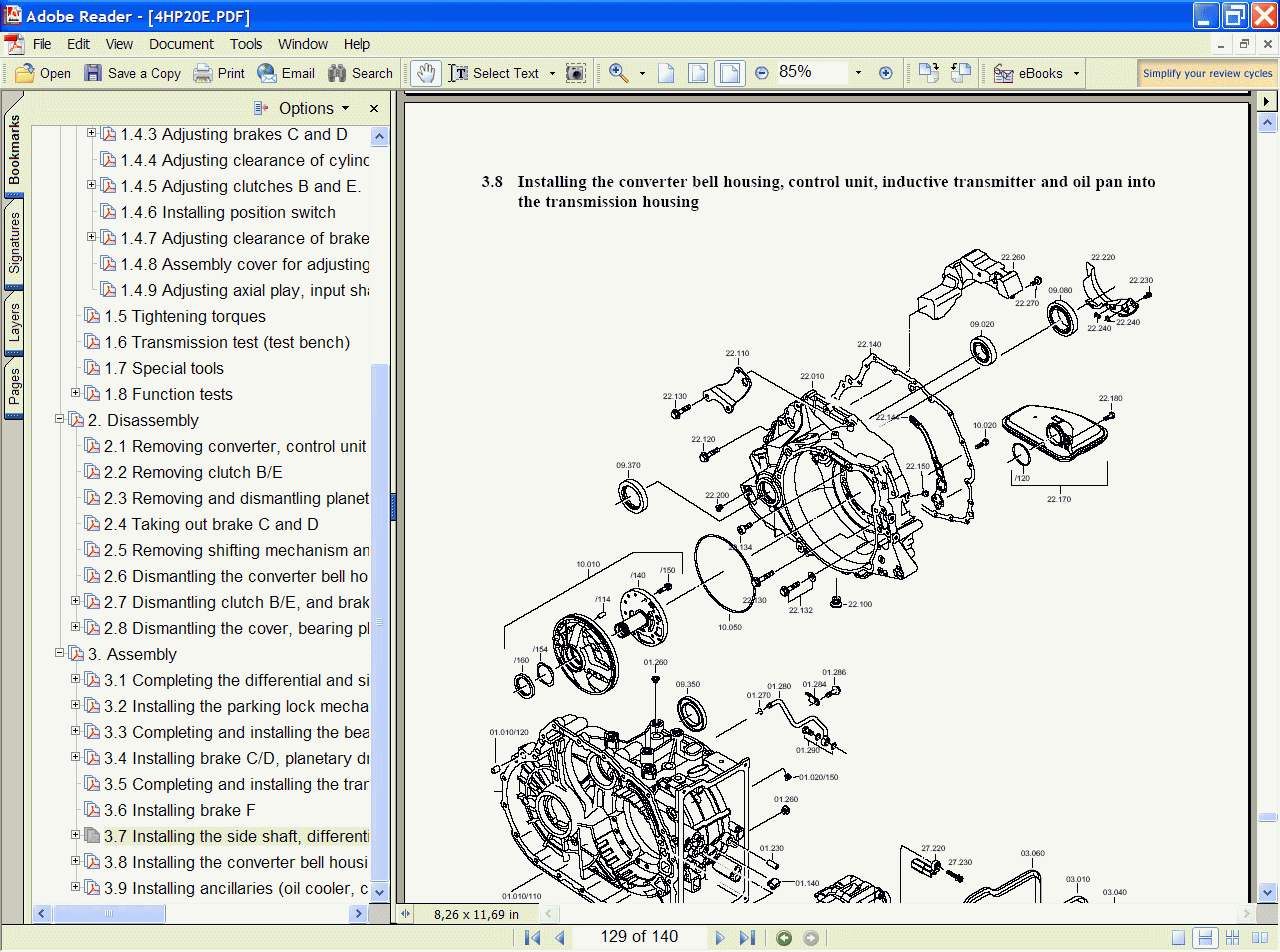Jump to the first page

pos(533,937)
